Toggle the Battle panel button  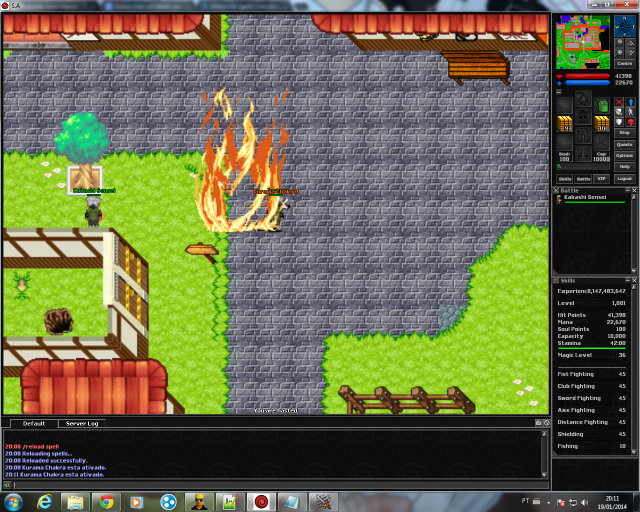click(583, 179)
